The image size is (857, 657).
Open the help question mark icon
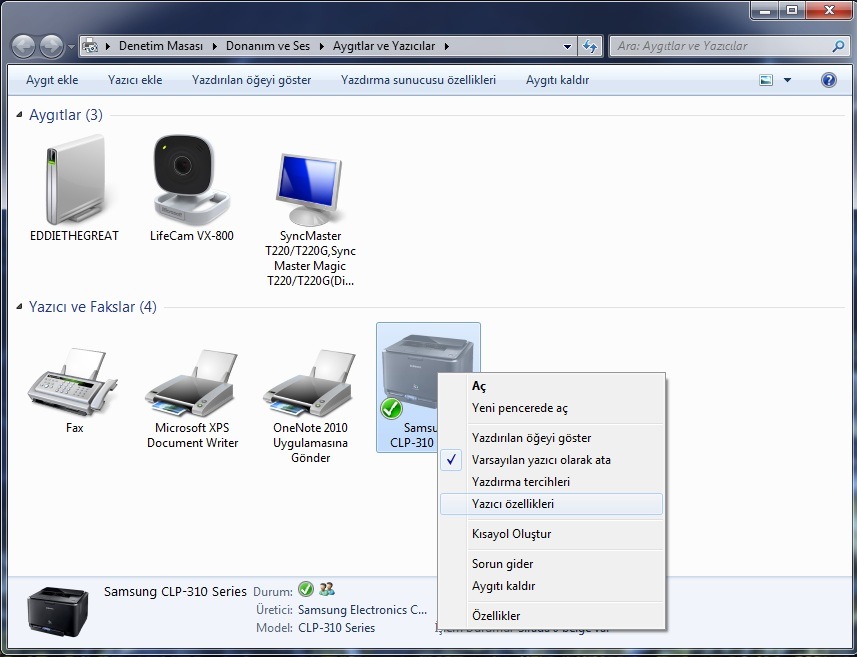[828, 80]
